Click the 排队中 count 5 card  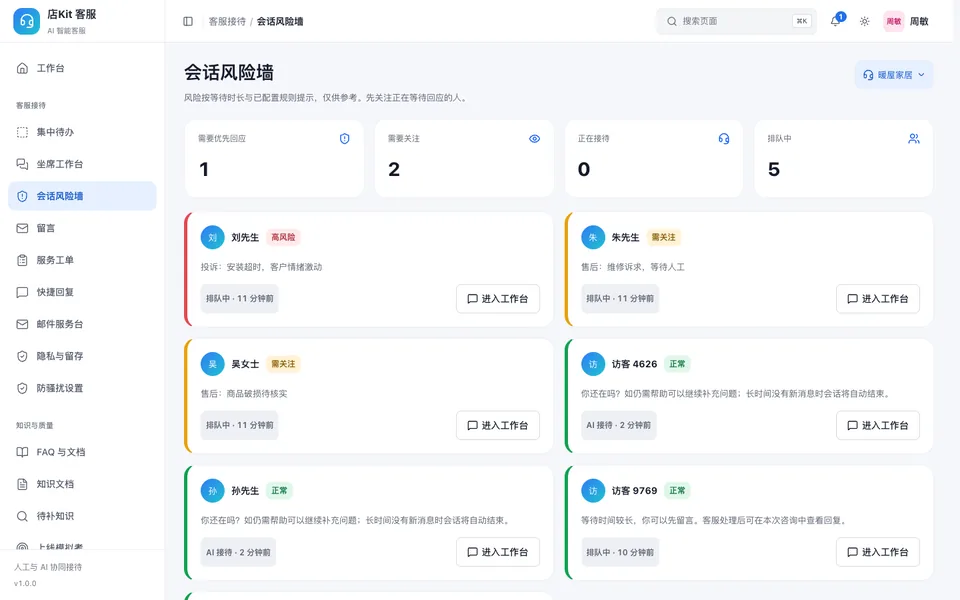[x=844, y=159]
